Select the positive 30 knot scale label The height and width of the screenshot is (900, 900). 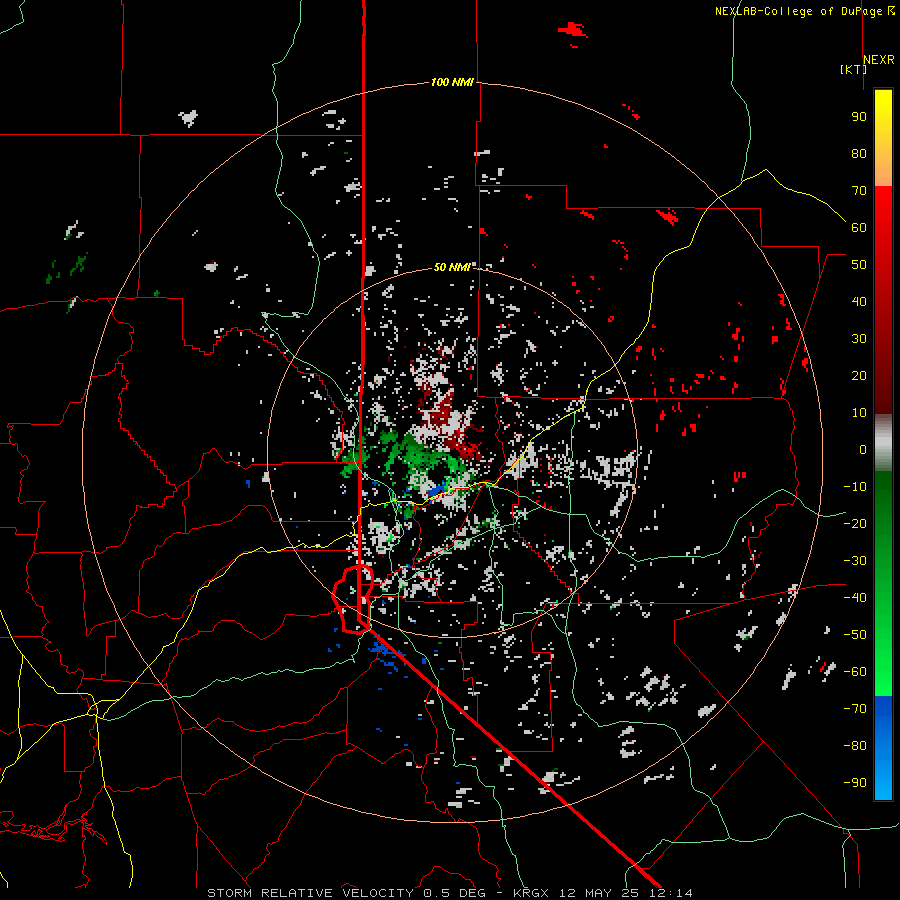pyautogui.click(x=859, y=339)
